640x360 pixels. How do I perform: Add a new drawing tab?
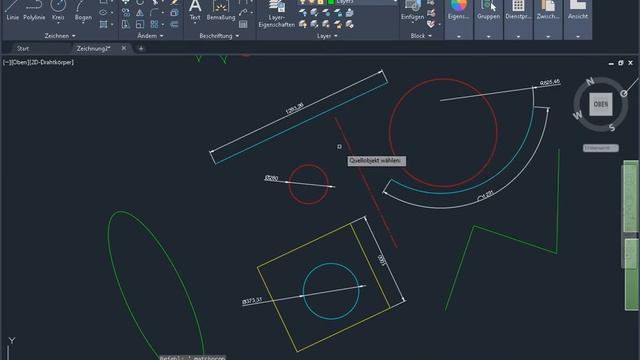click(141, 49)
